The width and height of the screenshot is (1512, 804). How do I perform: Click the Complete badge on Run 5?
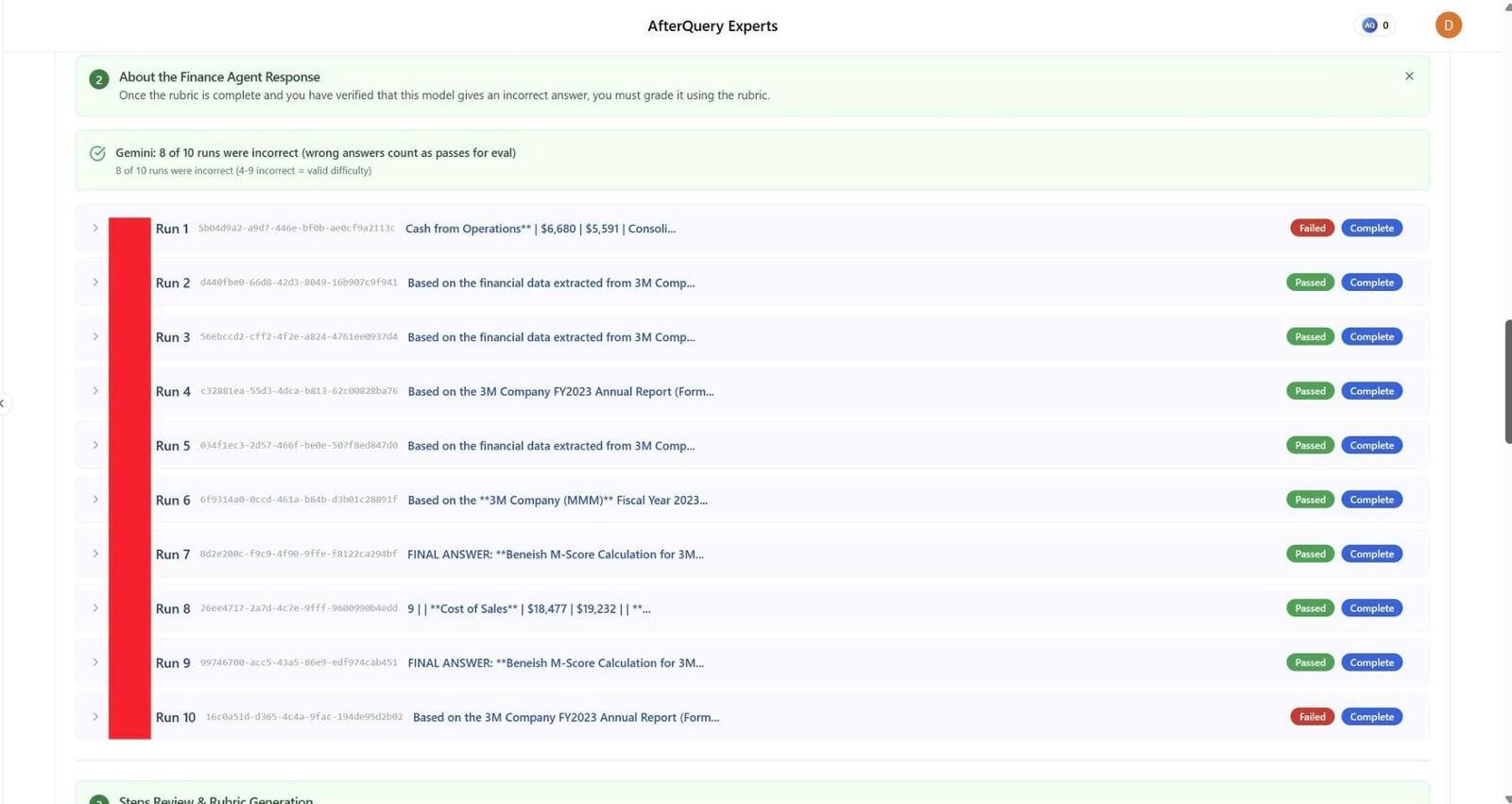coord(1371,445)
